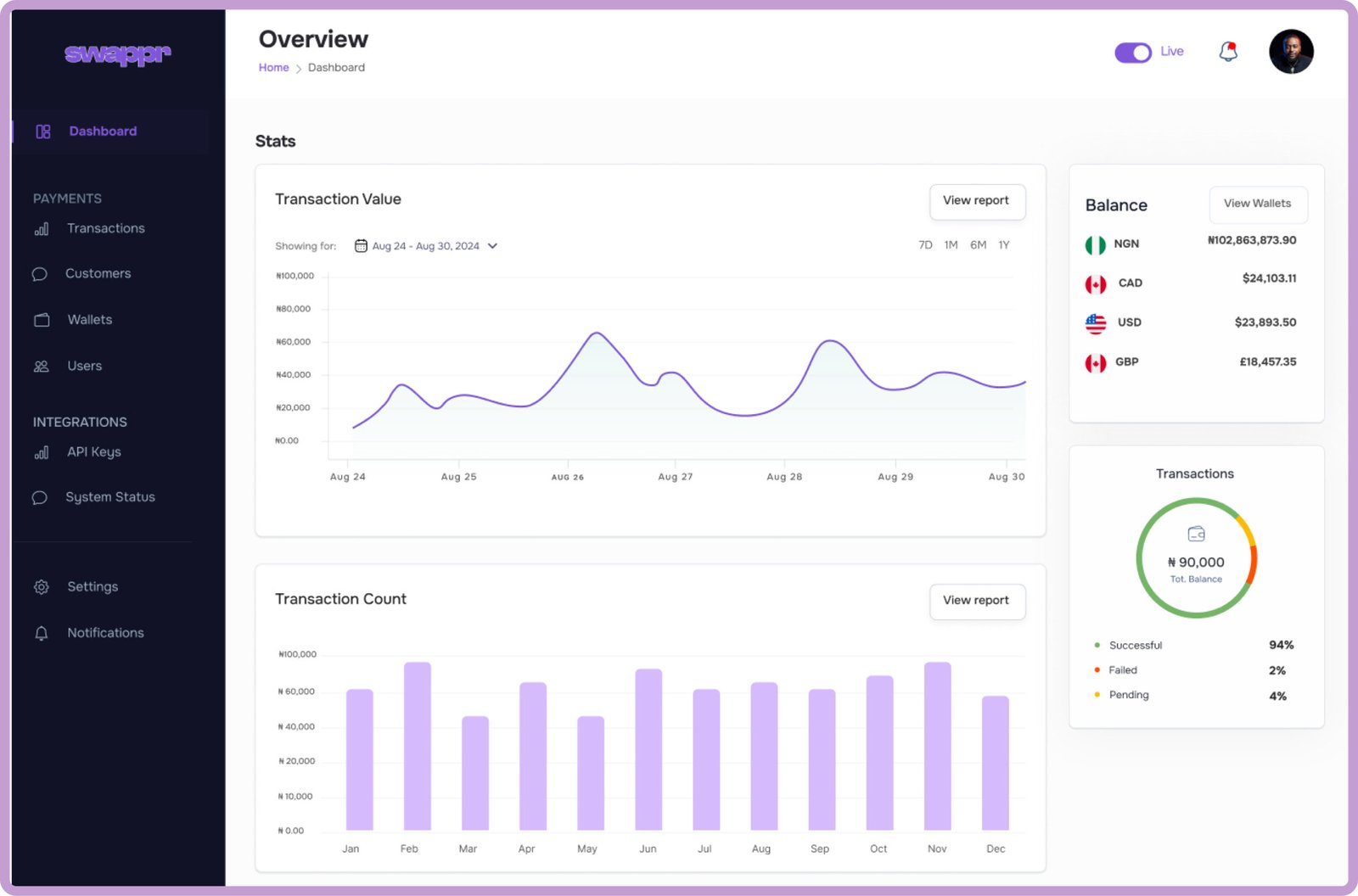1358x896 pixels.
Task: Open the date range chevron arrow
Action: point(492,246)
